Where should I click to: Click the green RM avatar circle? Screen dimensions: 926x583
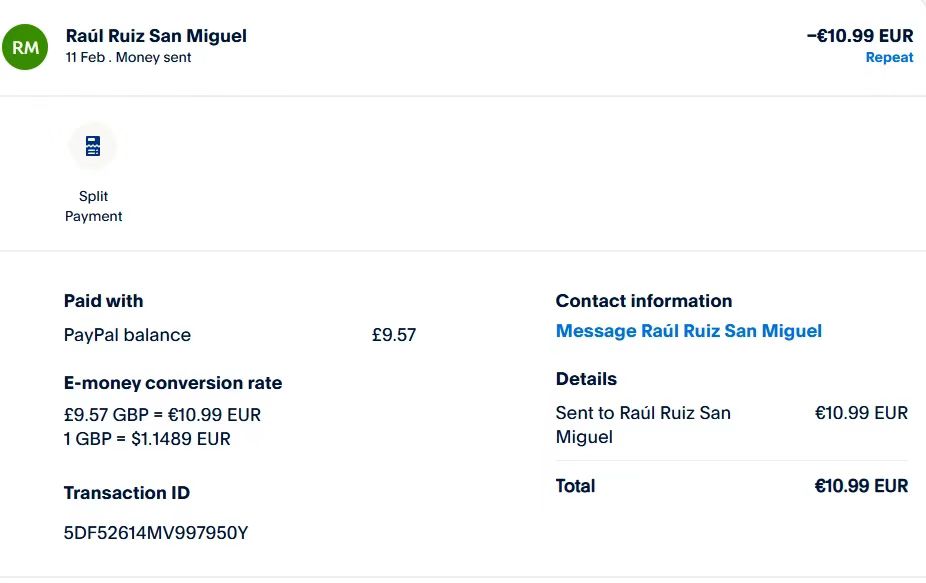point(26,47)
